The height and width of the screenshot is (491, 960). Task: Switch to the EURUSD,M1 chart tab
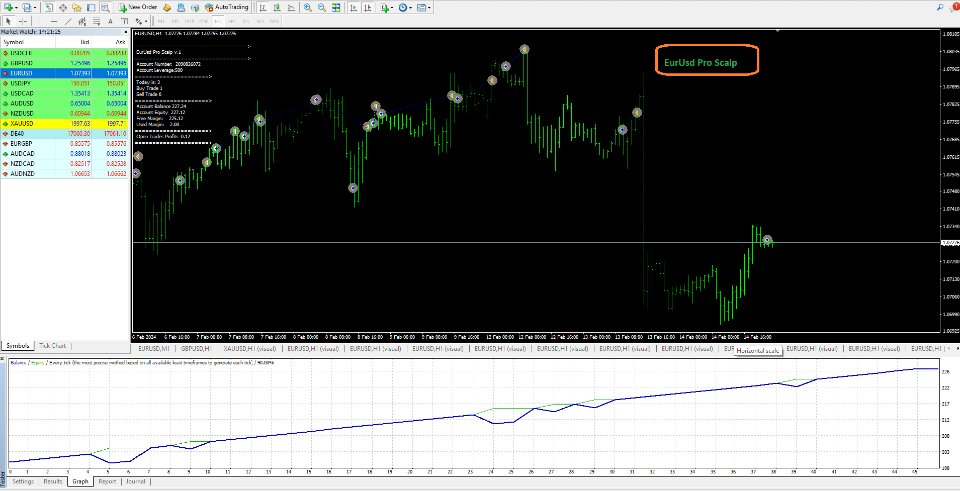(154, 348)
